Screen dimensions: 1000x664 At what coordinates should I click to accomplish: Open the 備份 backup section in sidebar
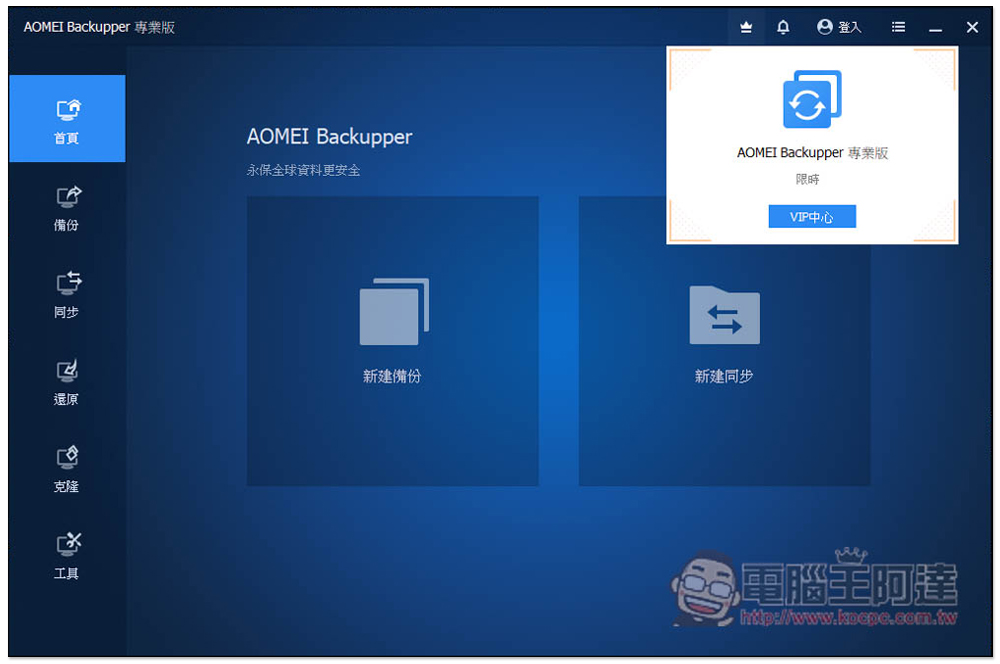coord(67,207)
